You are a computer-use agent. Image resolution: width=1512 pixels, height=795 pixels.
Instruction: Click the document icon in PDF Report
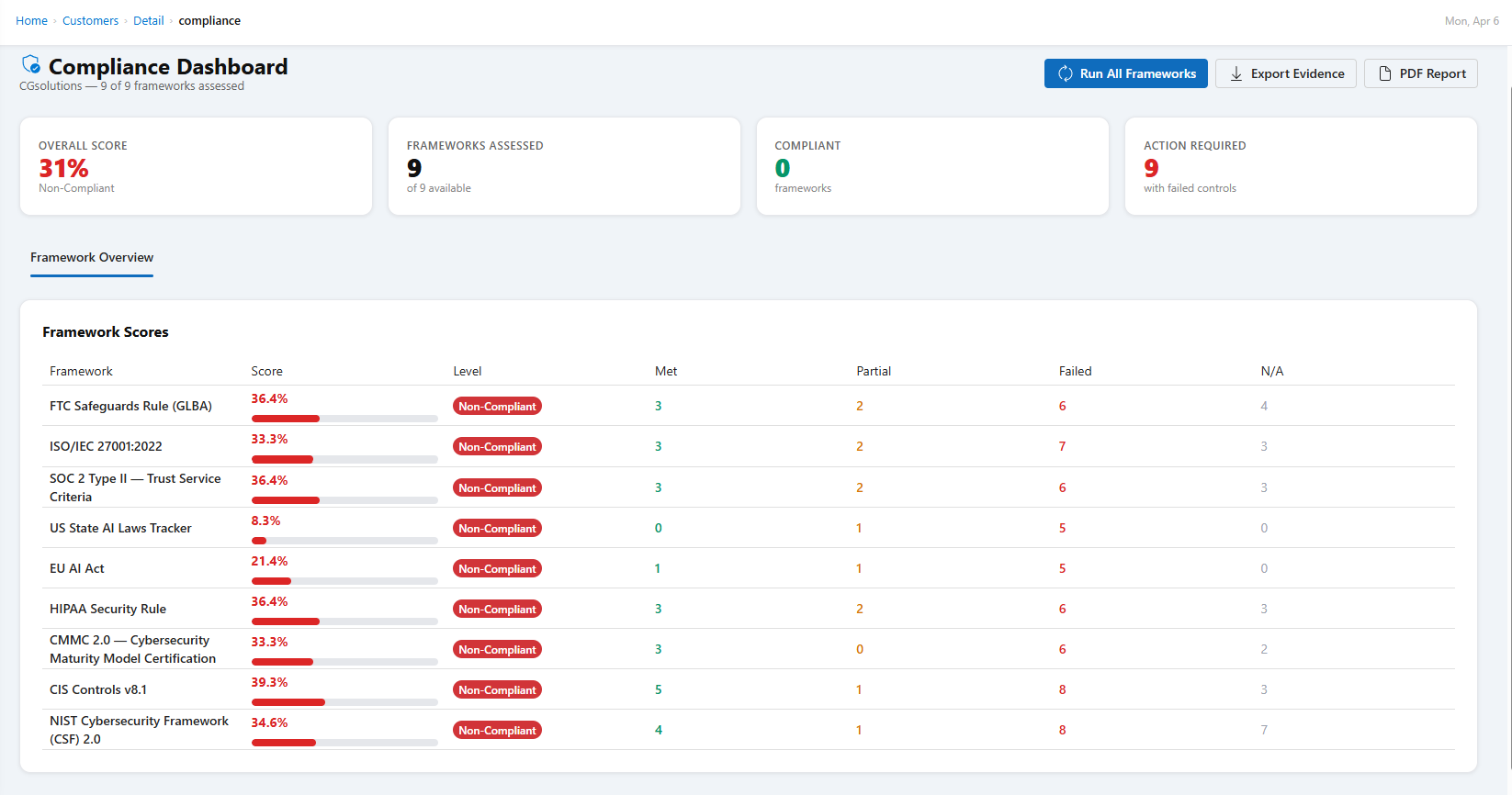coord(1385,73)
